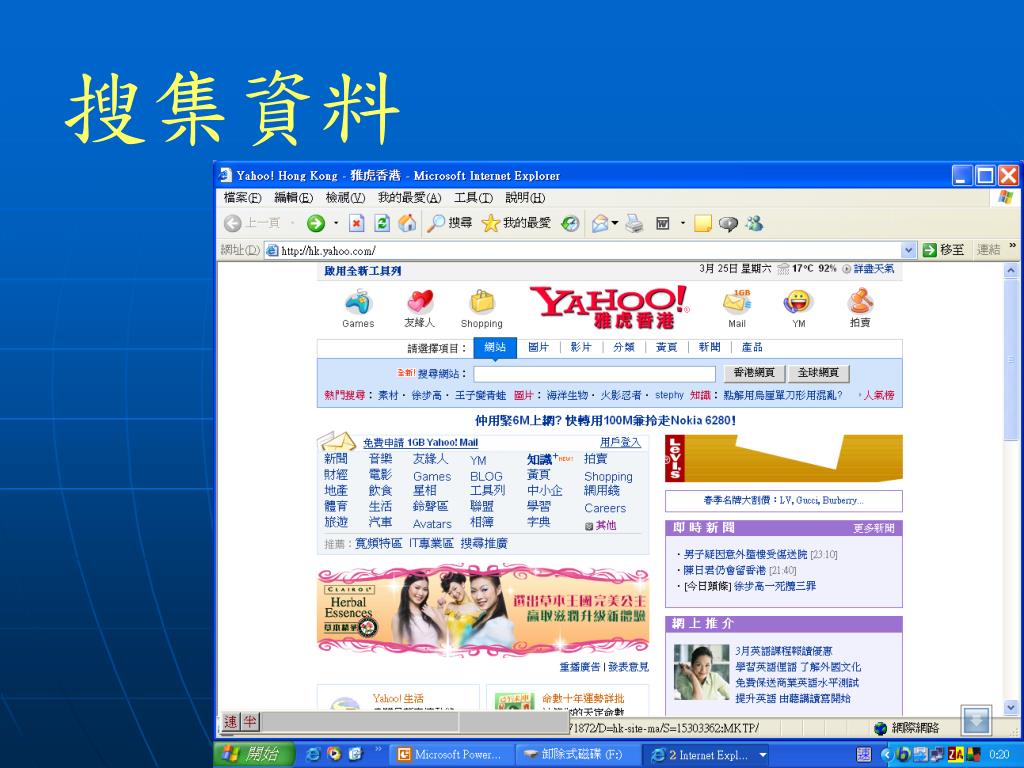Image resolution: width=1024 pixels, height=768 pixels.
Task: Open the 2 Internet Explorer taskbar group
Action: (707, 755)
